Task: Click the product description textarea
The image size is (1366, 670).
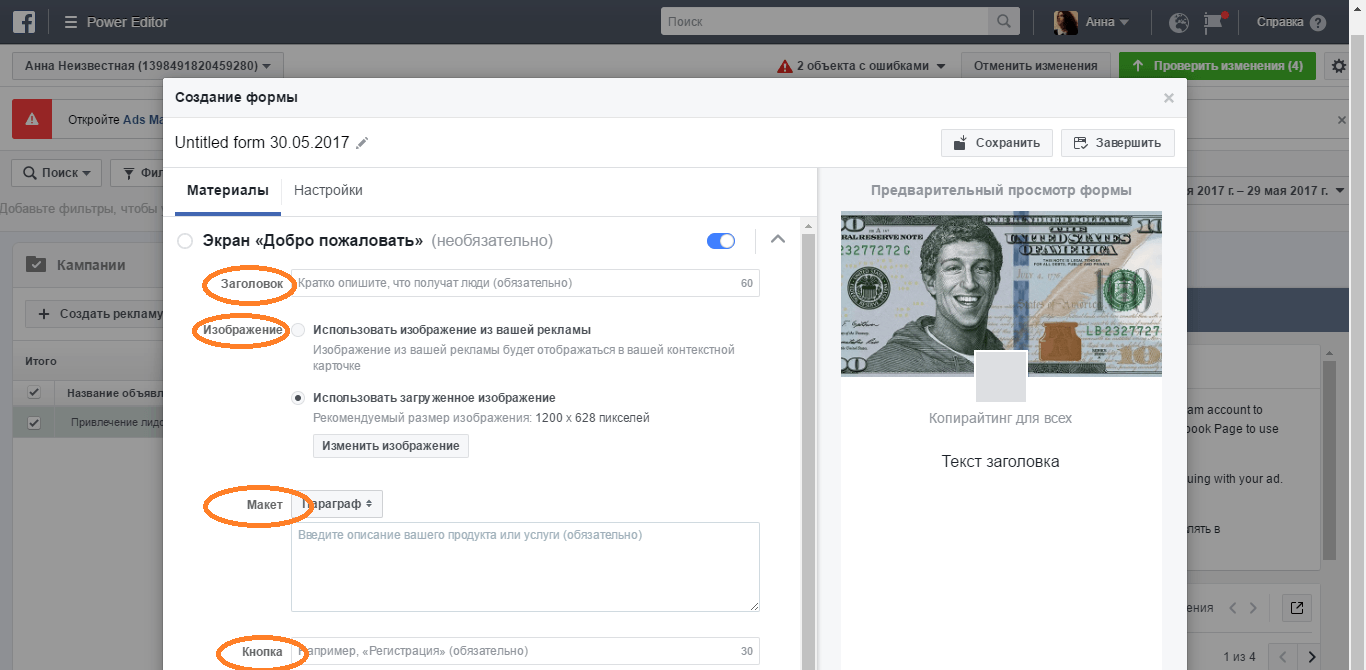Action: tap(525, 567)
